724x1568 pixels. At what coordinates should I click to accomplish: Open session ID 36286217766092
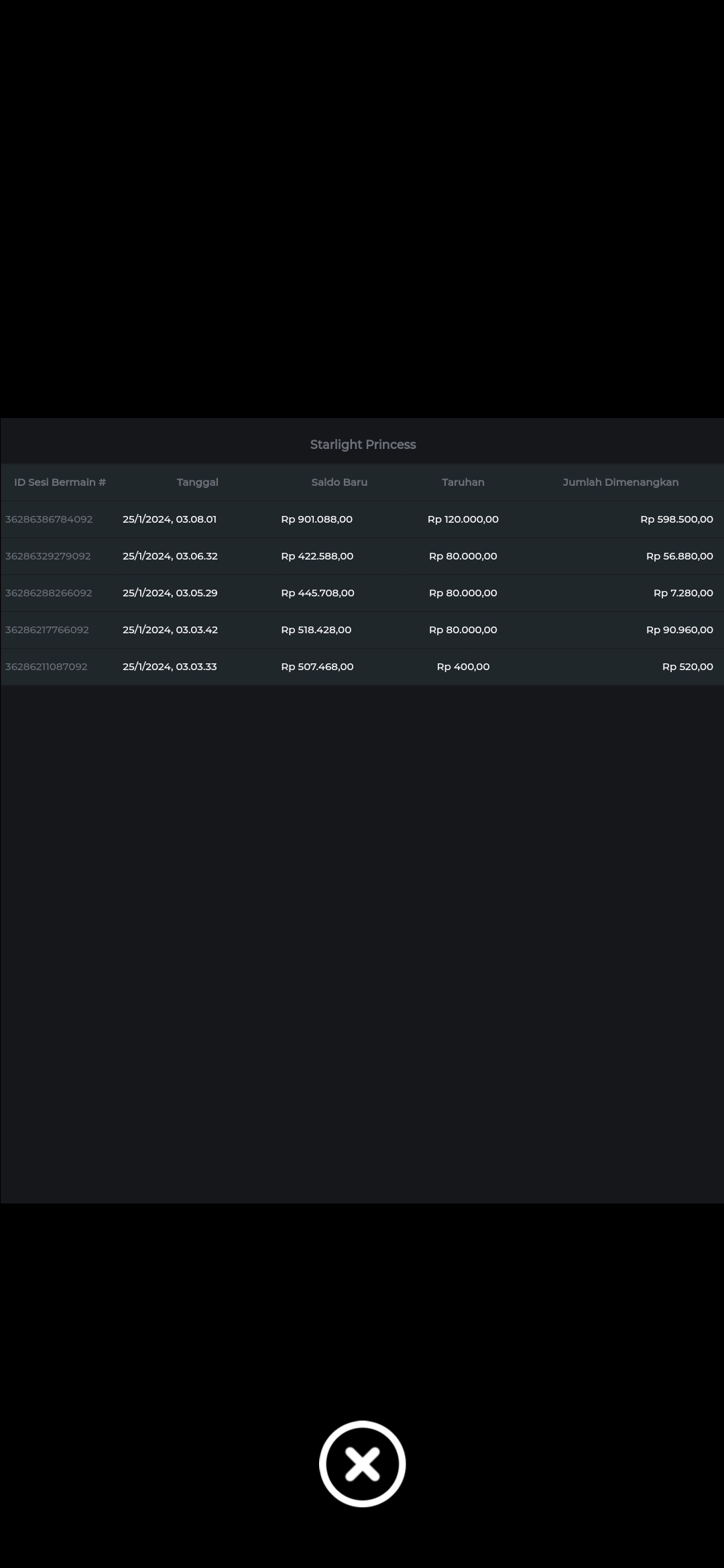click(47, 630)
